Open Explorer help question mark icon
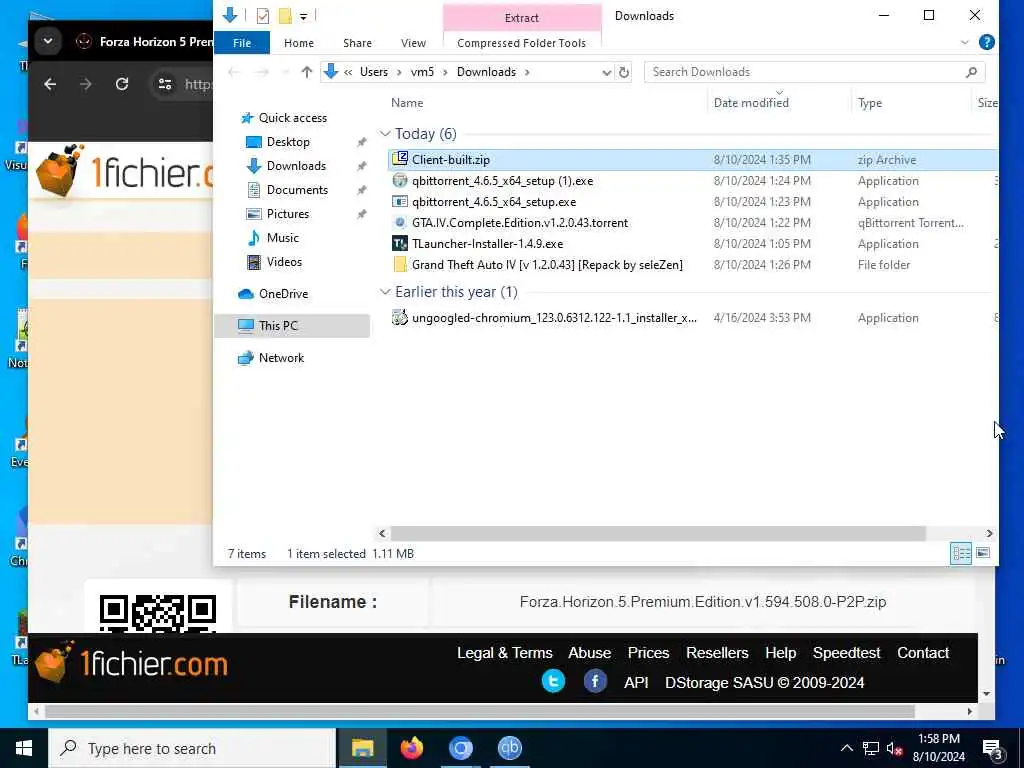The image size is (1024, 768). point(986,42)
